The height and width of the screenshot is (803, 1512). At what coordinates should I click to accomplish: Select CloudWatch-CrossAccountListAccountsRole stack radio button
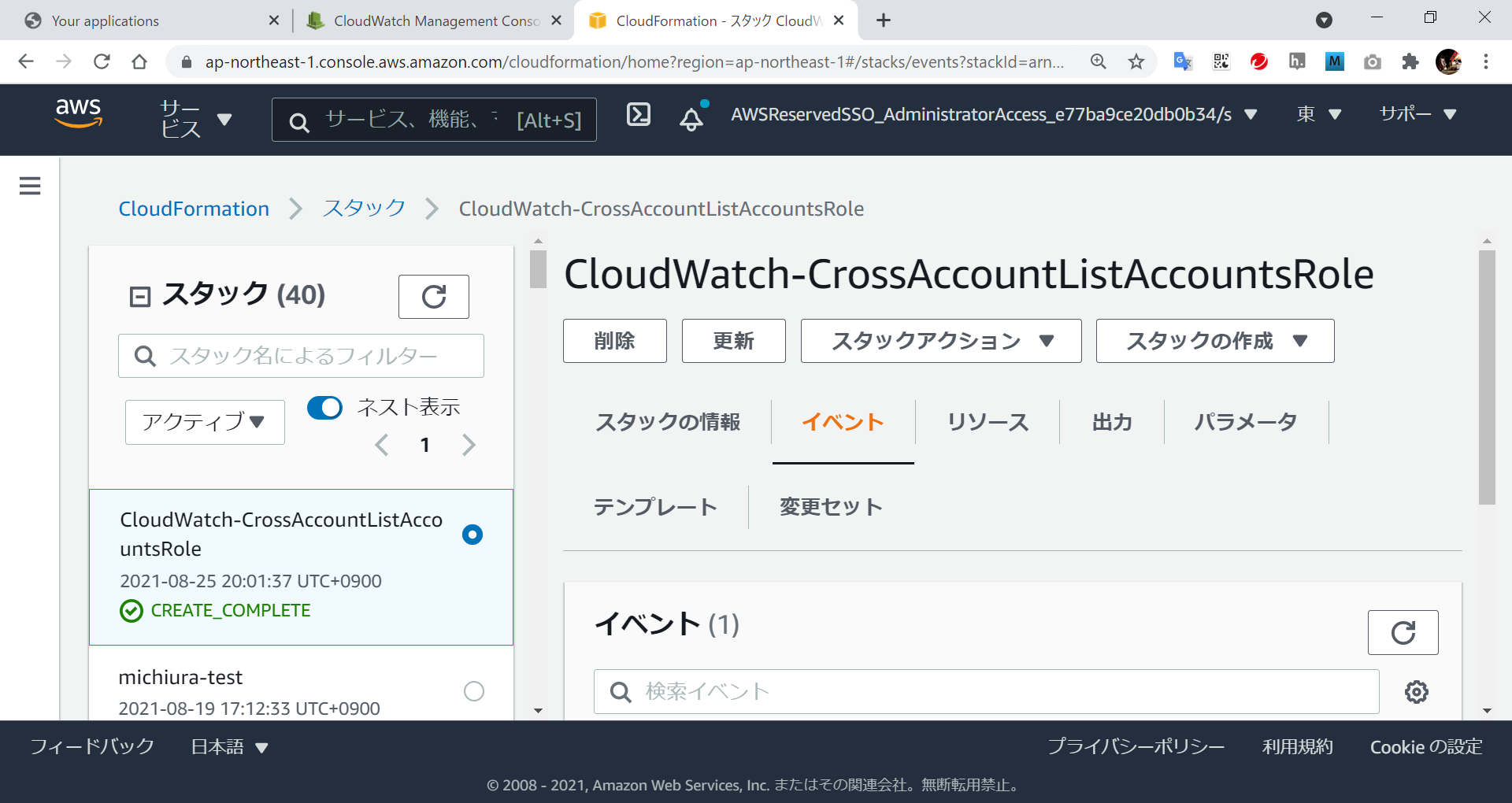(x=472, y=535)
